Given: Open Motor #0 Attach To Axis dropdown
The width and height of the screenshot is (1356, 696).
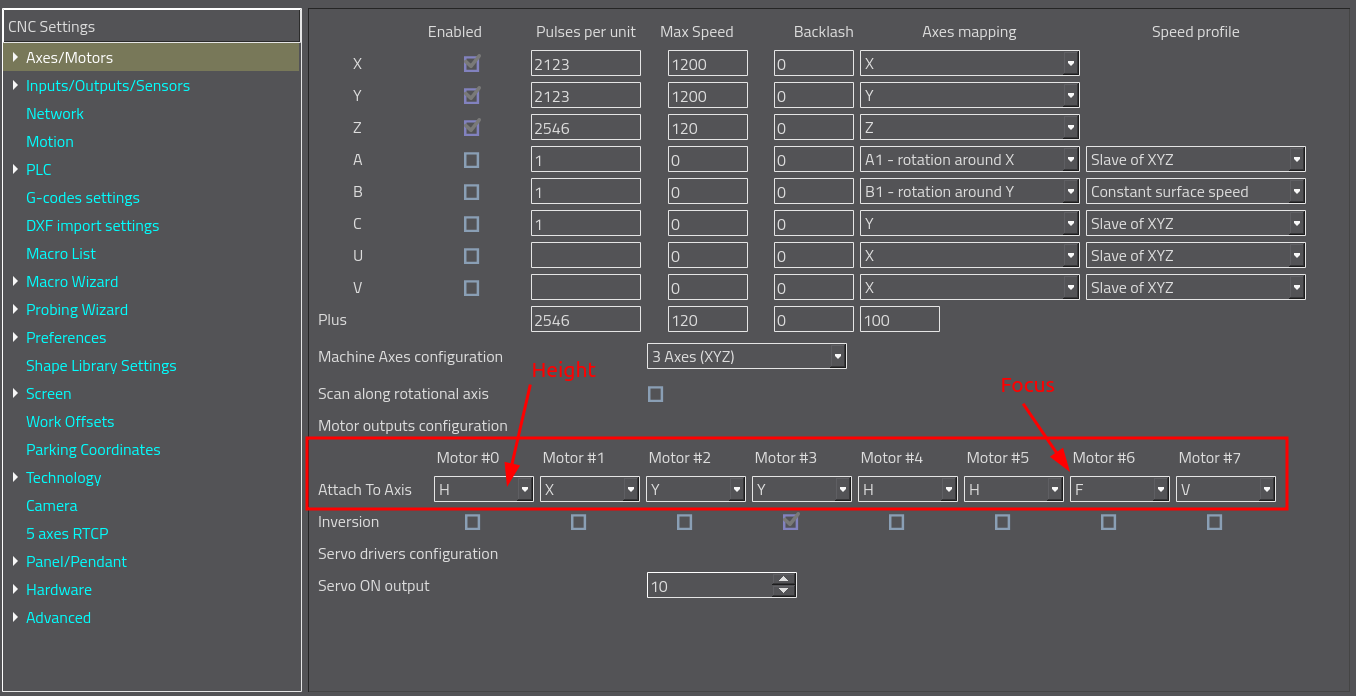Looking at the screenshot, I should [484, 490].
